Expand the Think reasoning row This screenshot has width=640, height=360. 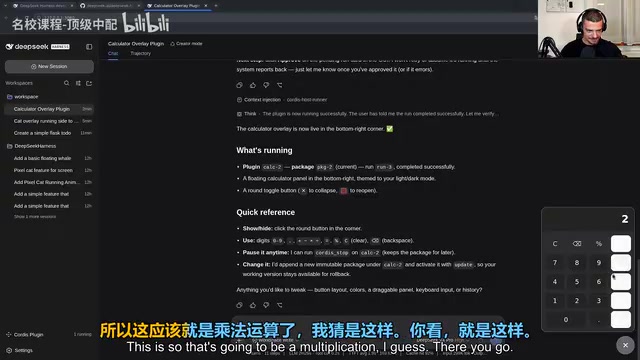click(367, 114)
